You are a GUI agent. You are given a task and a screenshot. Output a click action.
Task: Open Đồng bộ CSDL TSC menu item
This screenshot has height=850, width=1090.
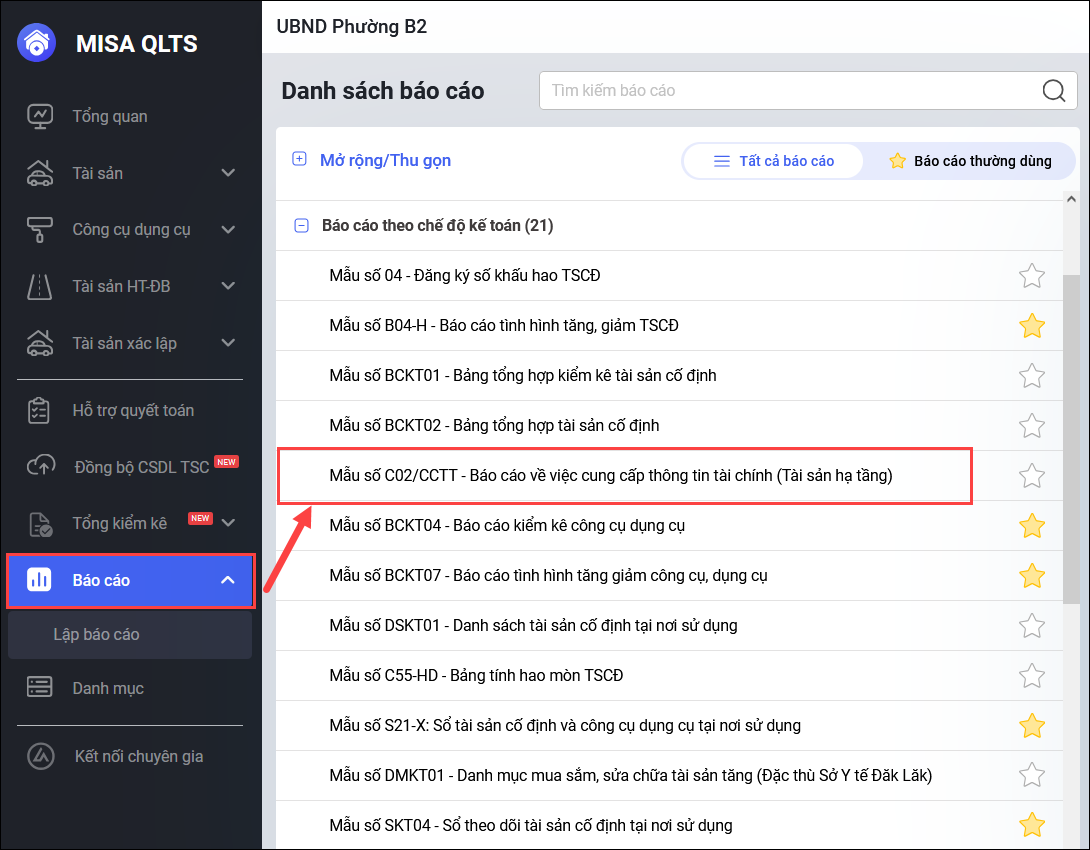pos(142,467)
